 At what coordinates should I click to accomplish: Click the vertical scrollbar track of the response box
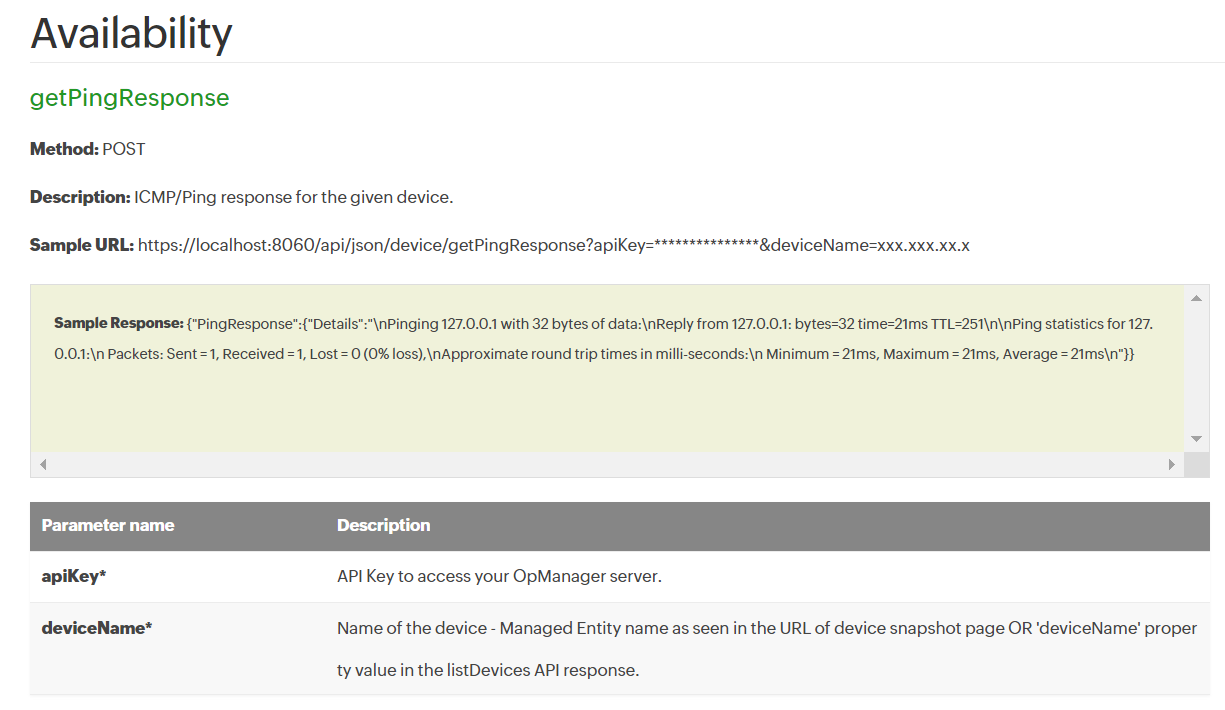1196,368
